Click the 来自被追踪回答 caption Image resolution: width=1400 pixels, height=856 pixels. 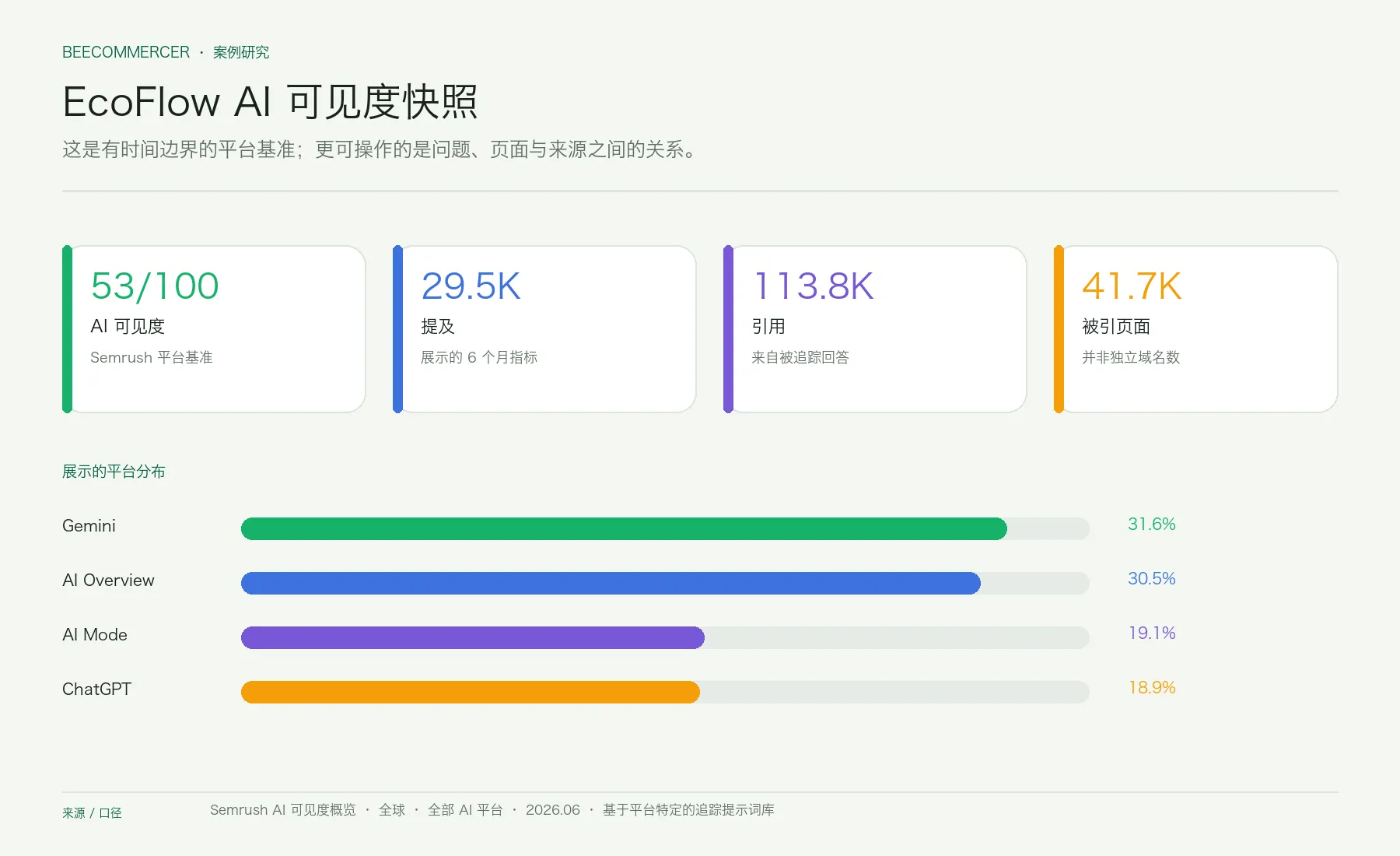pos(800,357)
